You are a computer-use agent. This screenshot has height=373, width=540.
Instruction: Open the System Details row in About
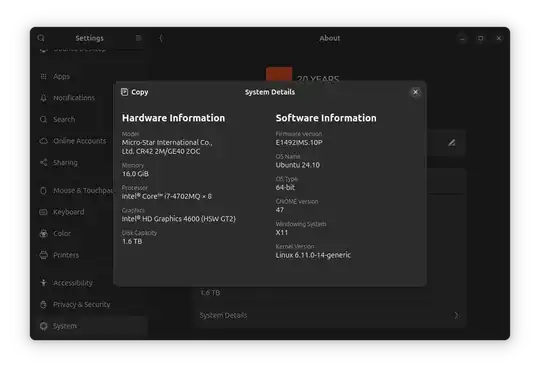coord(330,315)
